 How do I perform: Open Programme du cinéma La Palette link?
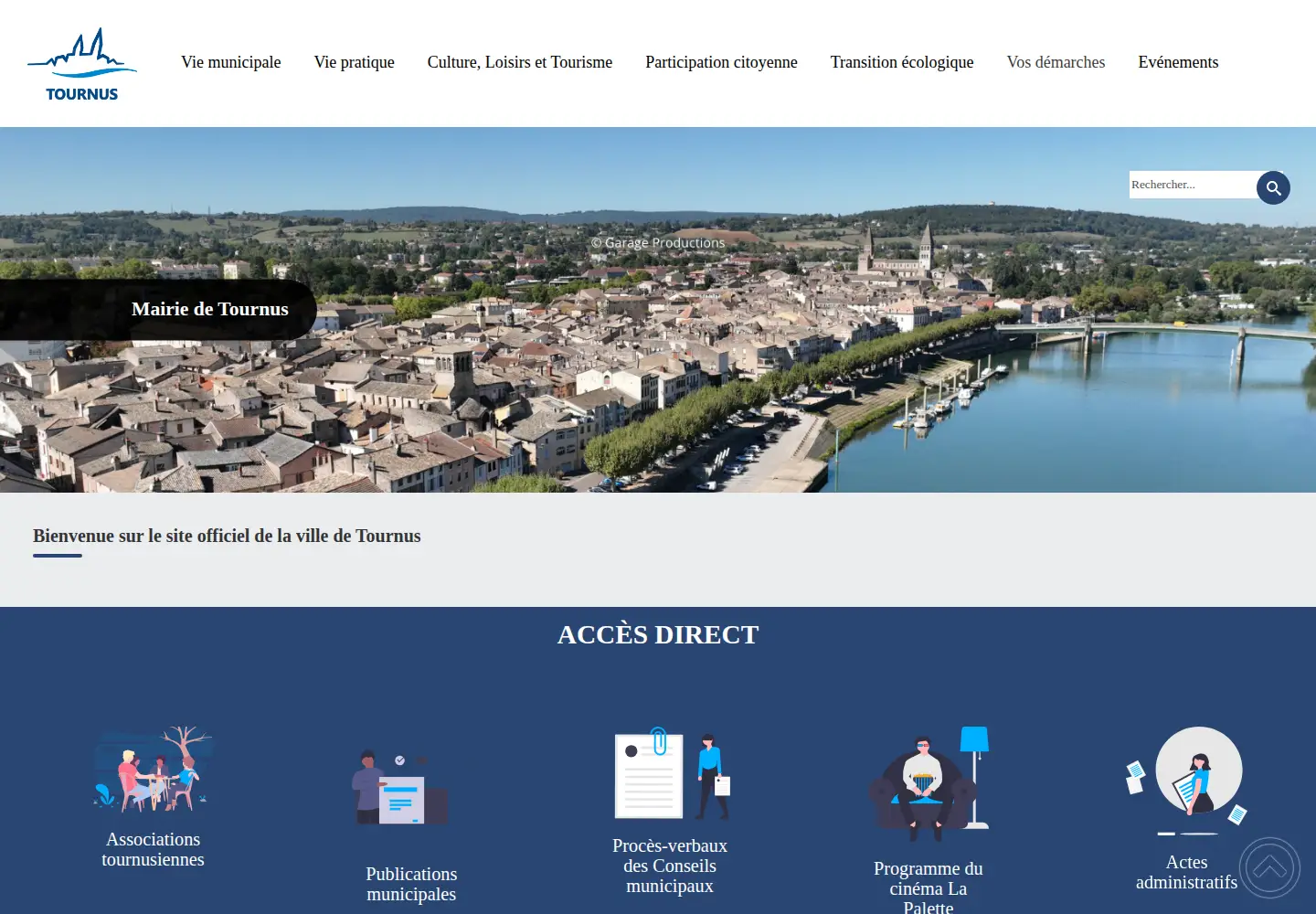[929, 887]
